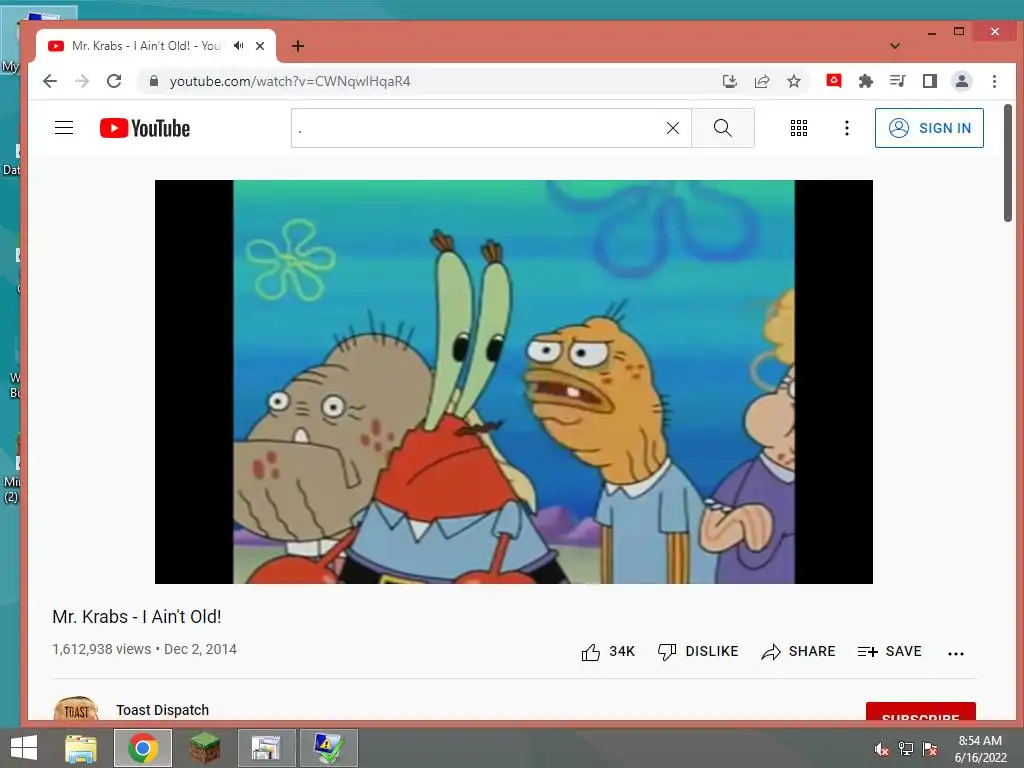Open the Extensions puzzle piece menu
This screenshot has height=768, width=1024.
click(x=865, y=81)
